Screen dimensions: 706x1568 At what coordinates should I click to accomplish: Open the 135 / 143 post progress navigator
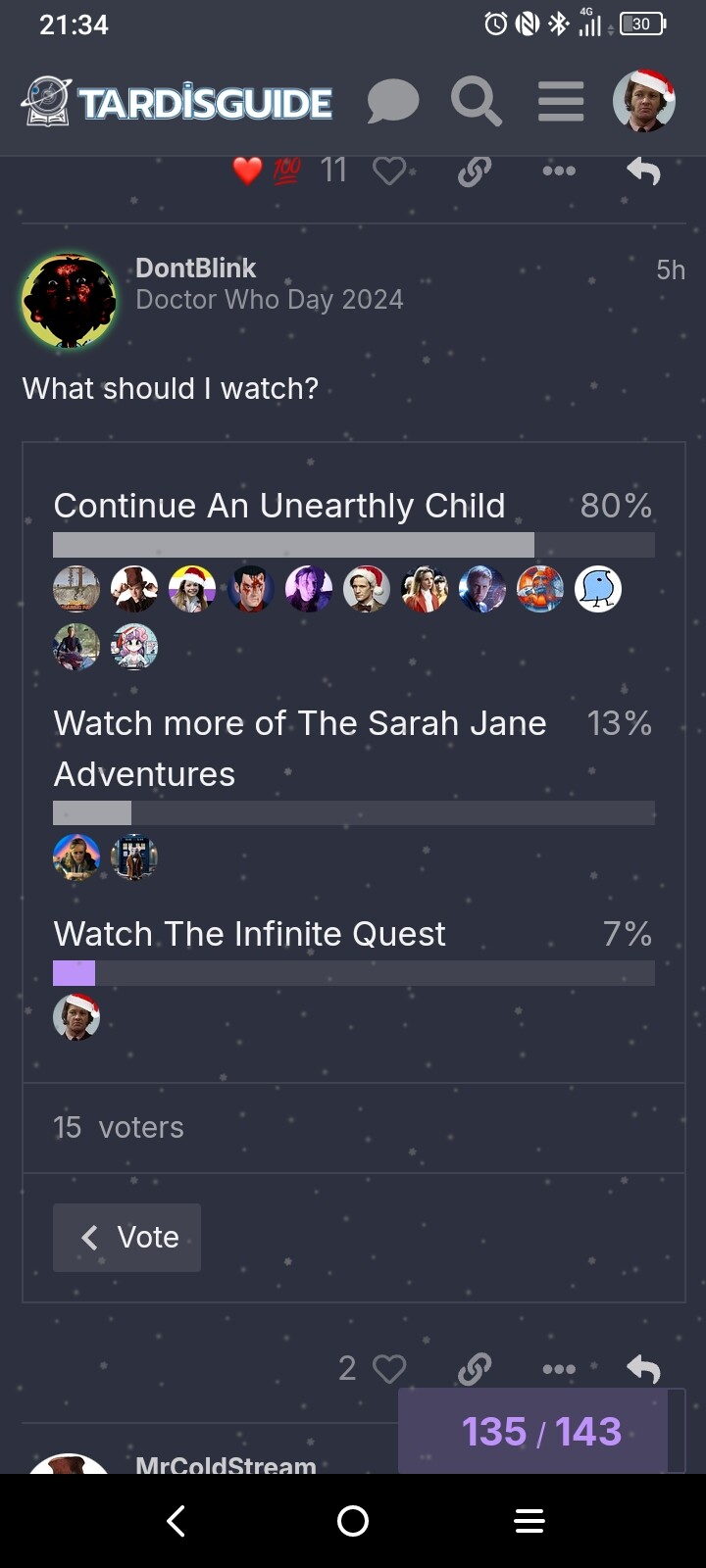click(x=541, y=1432)
